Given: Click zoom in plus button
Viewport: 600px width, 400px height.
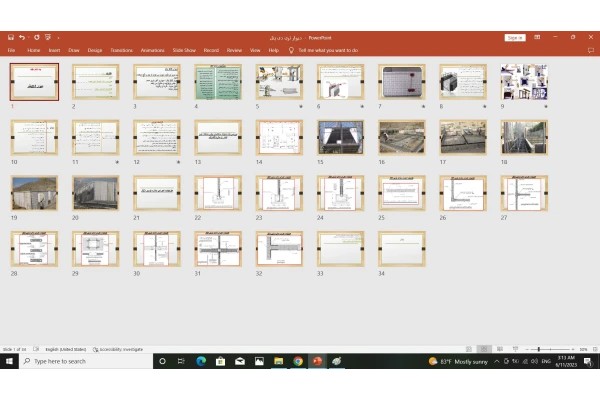Looking at the screenshot, I should (x=573, y=349).
